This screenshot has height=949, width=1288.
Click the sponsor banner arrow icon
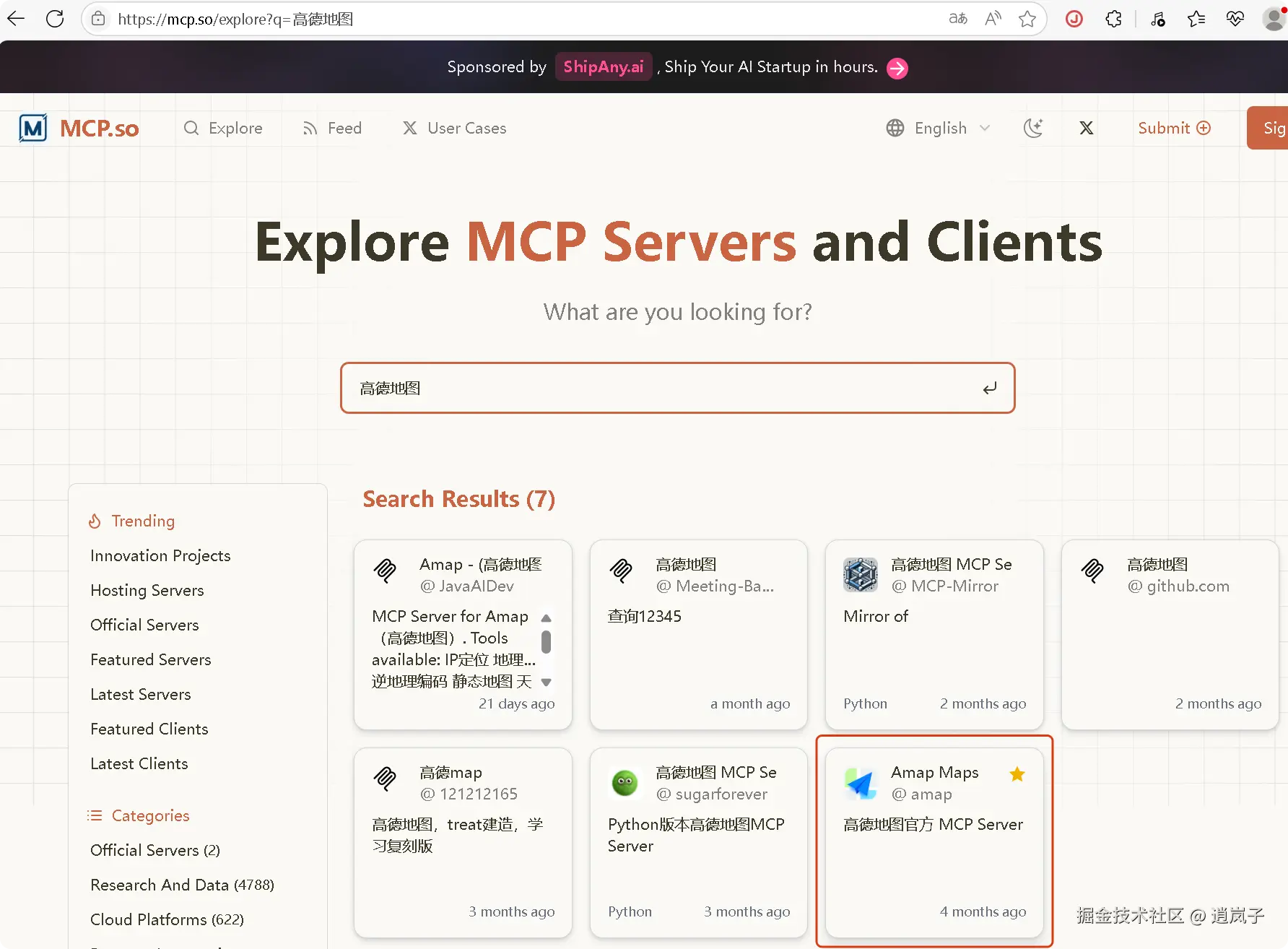coord(897,68)
